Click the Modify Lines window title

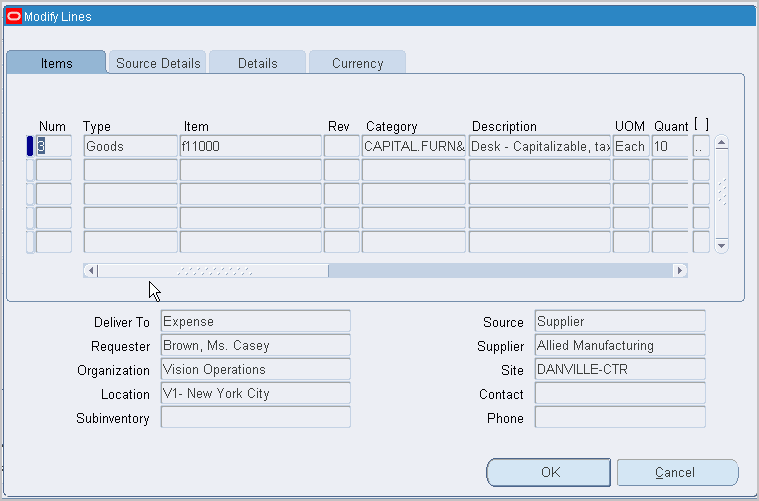(x=58, y=17)
